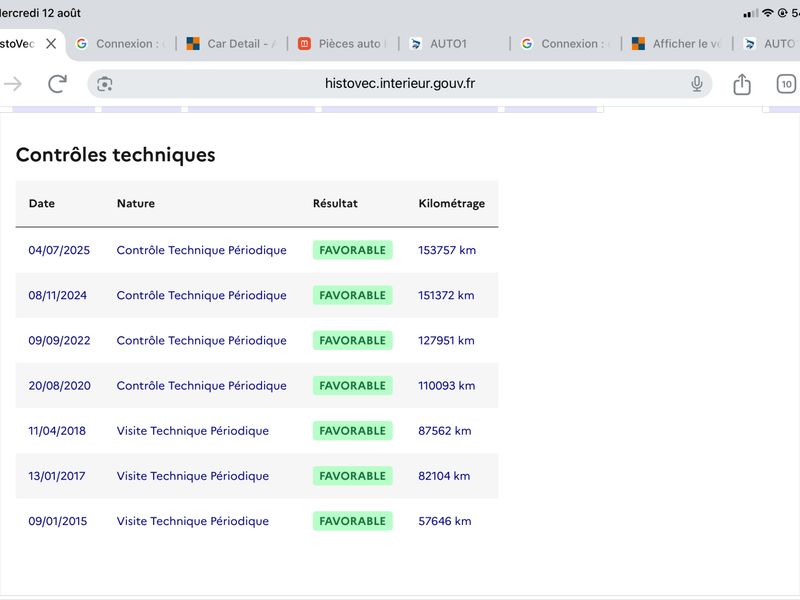Click the Pièces auto red favicon
This screenshot has height=600, width=800.
(304, 44)
